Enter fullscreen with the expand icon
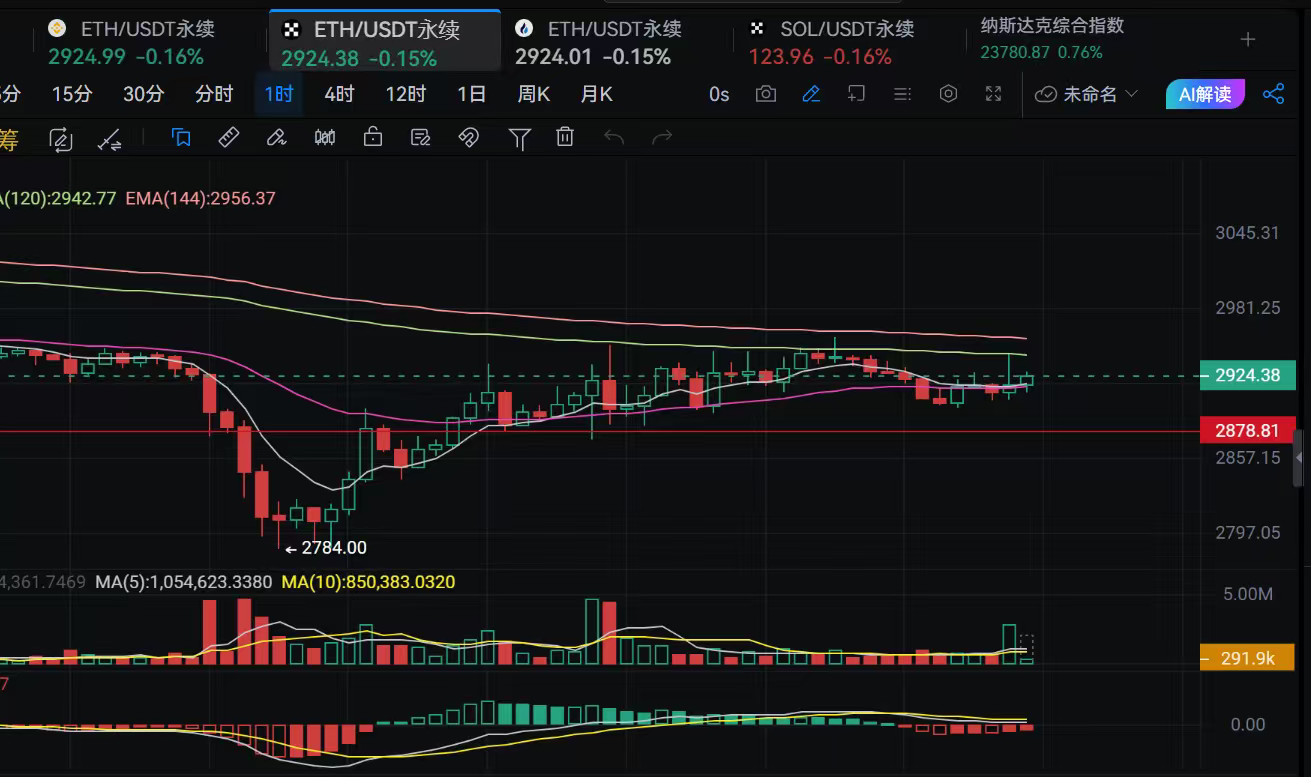Image resolution: width=1311 pixels, height=777 pixels. 993,94
